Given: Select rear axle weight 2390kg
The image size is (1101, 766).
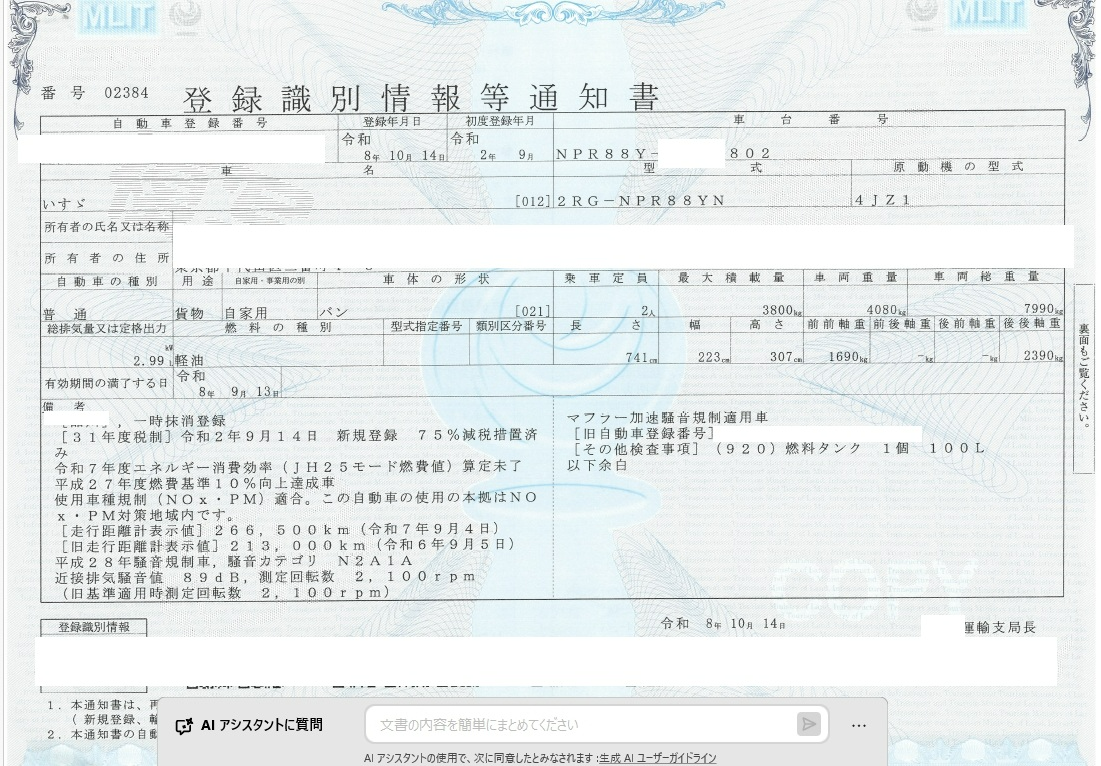Looking at the screenshot, I should pos(1043,356).
